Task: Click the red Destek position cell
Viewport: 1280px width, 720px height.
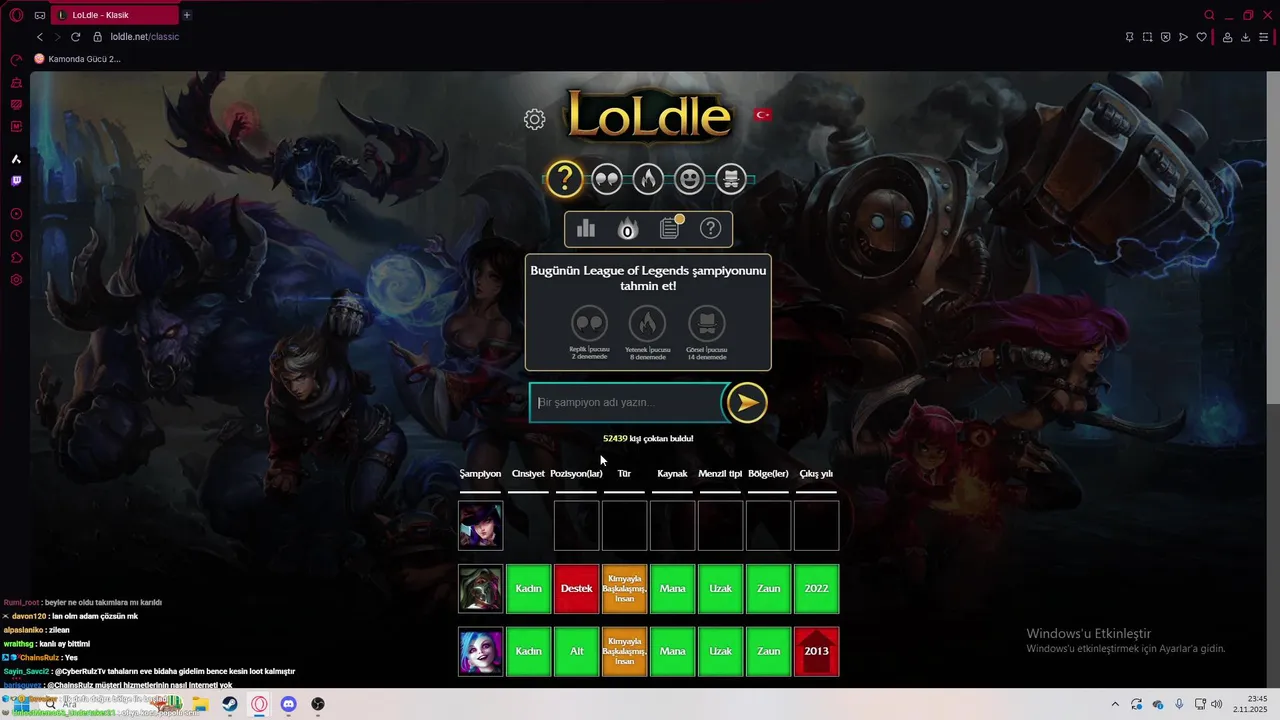Action: click(x=577, y=589)
